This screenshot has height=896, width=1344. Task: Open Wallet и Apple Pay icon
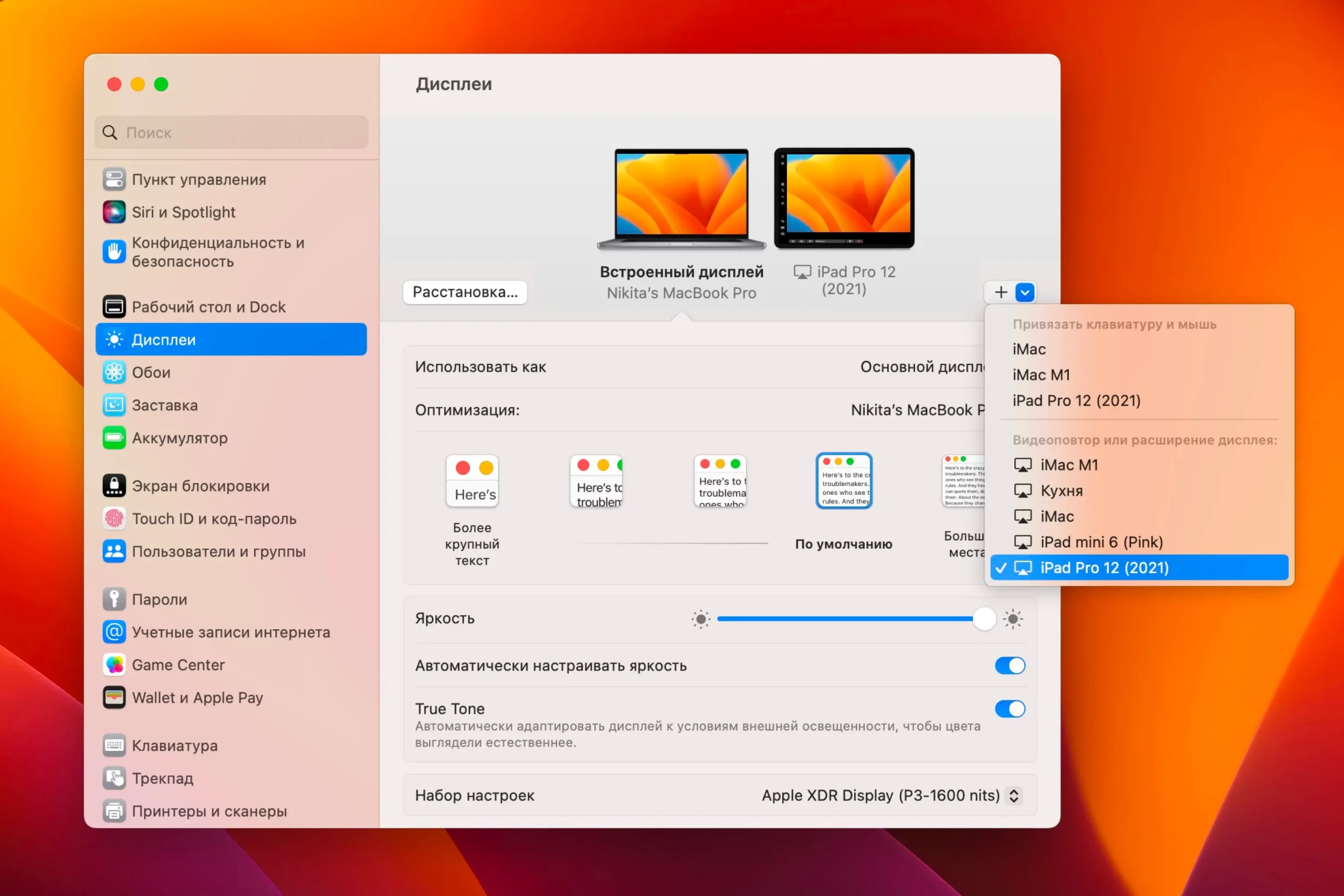[x=114, y=698]
